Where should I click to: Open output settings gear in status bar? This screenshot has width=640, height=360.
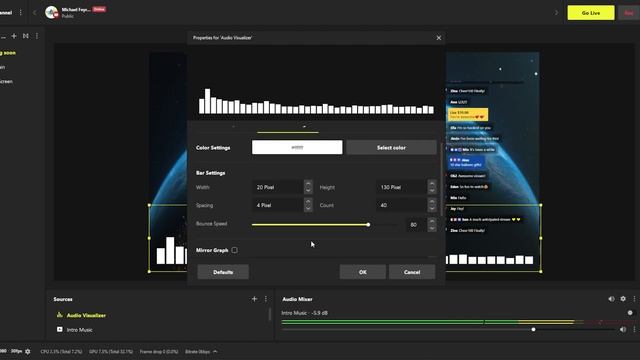[28, 351]
